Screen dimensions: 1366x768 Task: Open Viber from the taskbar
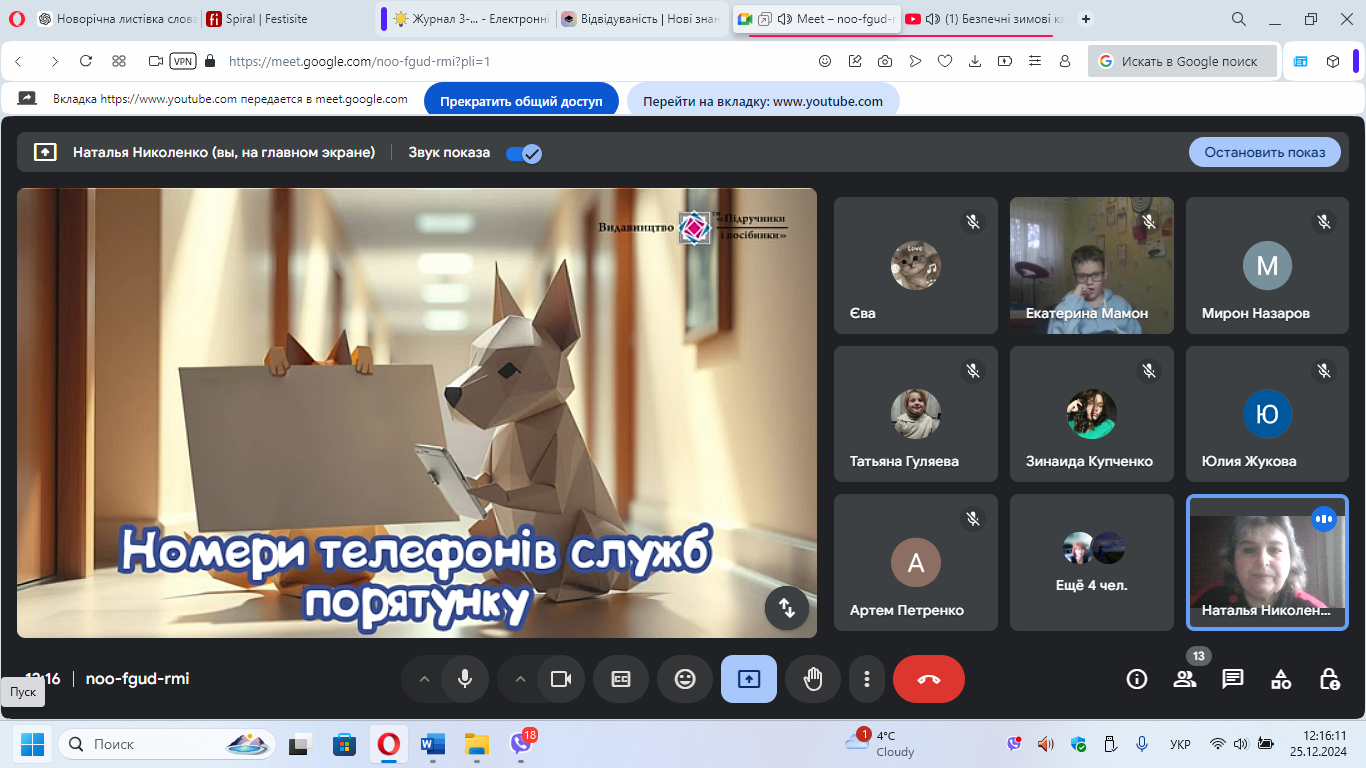click(x=520, y=744)
